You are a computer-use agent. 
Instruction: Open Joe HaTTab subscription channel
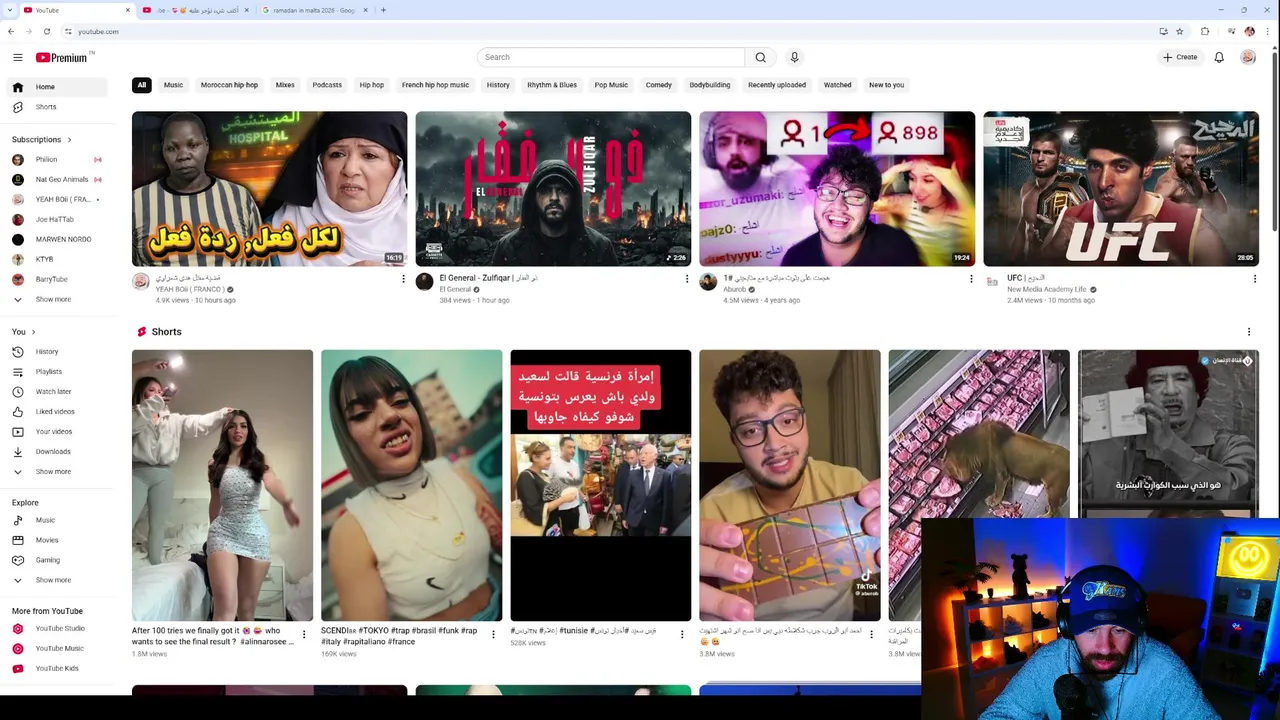(x=56, y=219)
